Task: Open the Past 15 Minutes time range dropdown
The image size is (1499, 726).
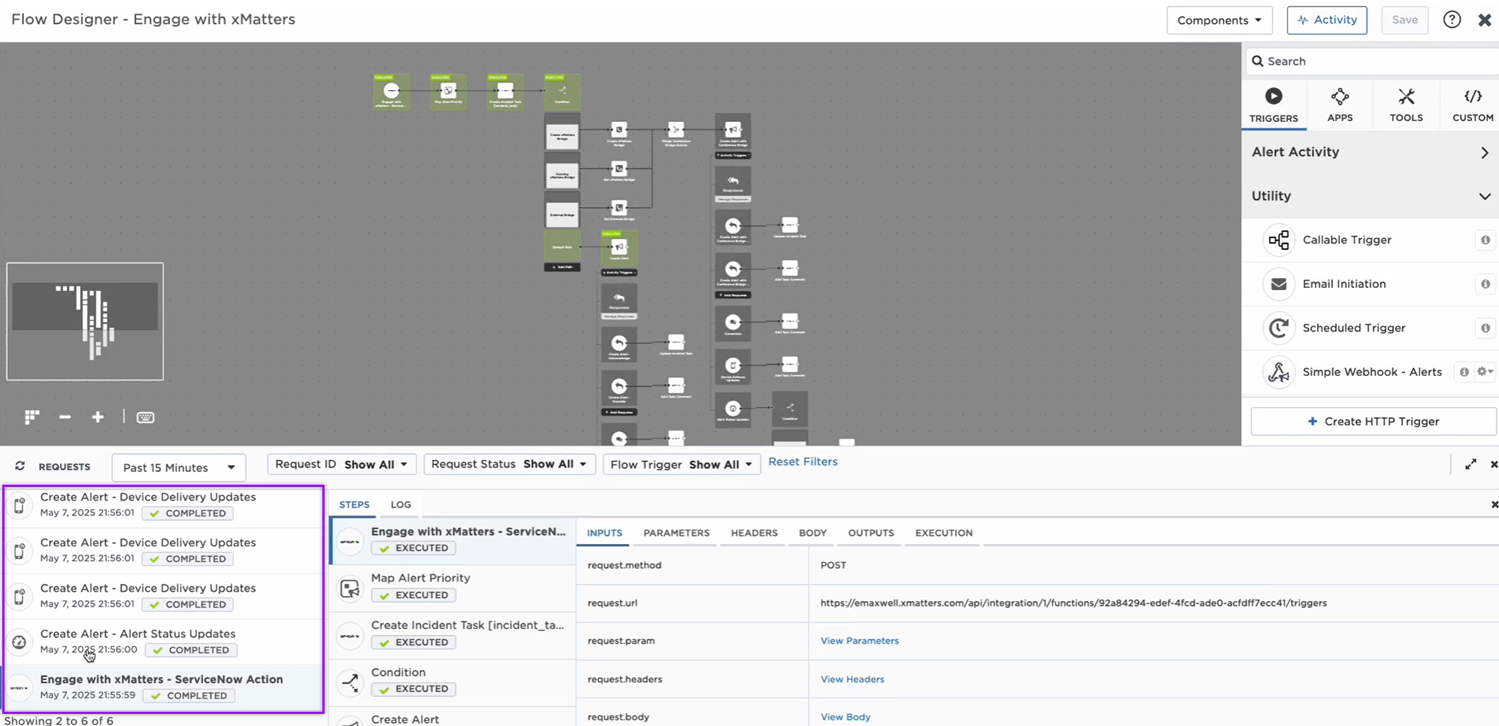Action: point(179,467)
